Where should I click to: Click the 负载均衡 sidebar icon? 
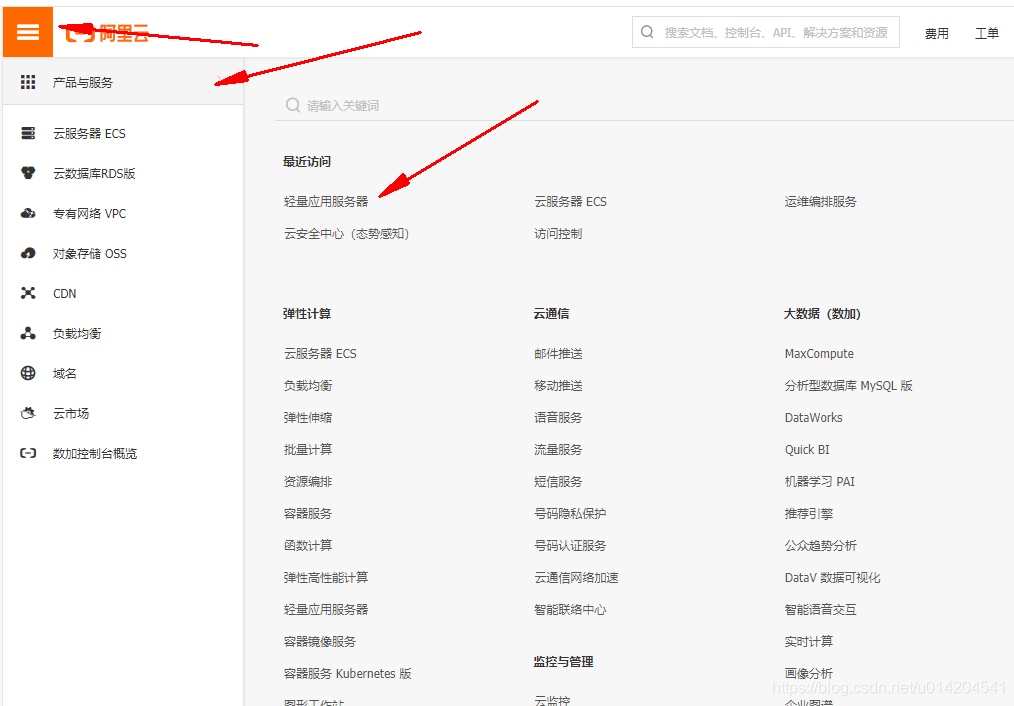(28, 334)
